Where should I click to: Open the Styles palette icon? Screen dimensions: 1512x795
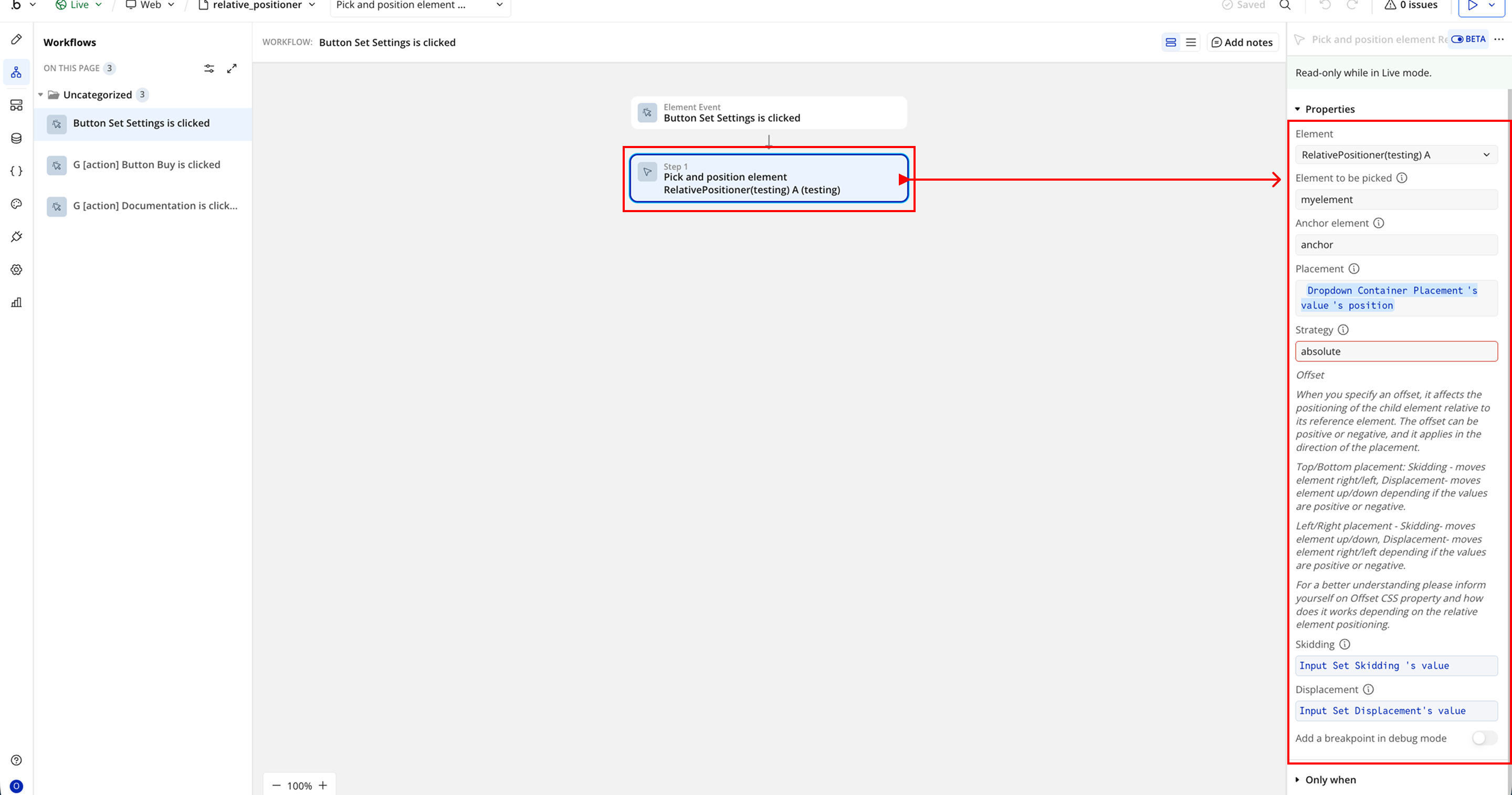pos(16,204)
